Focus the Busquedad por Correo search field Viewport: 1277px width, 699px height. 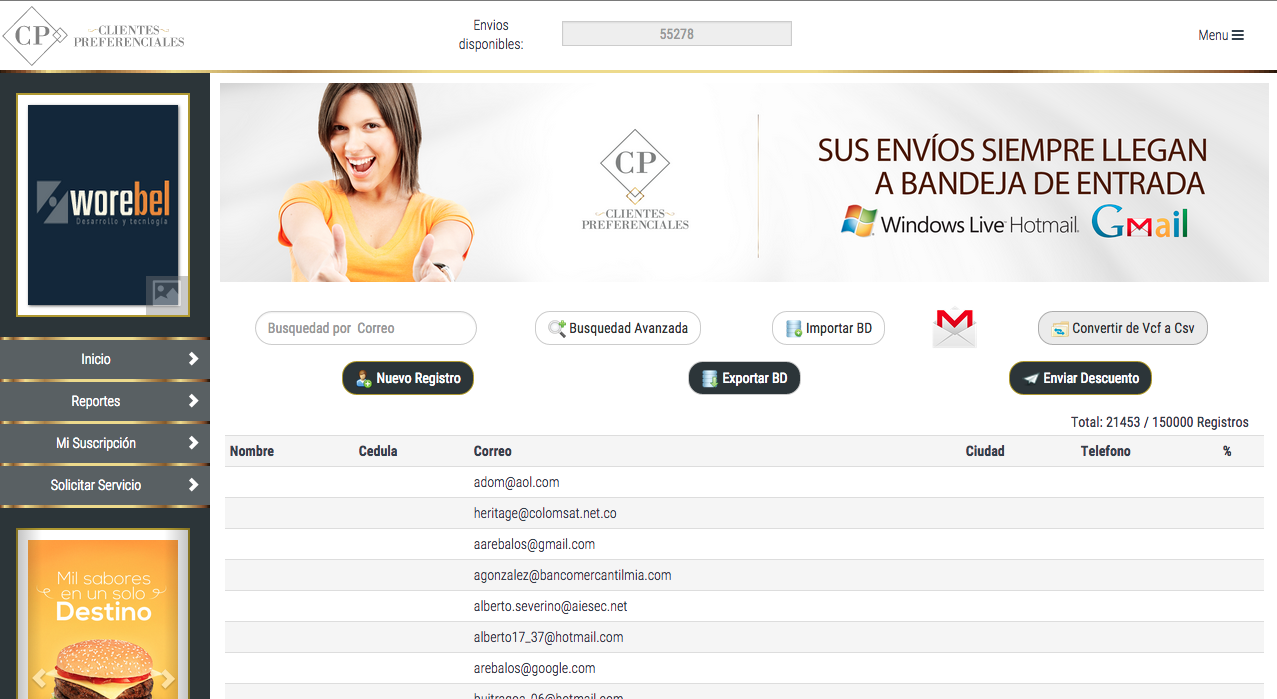coord(366,328)
